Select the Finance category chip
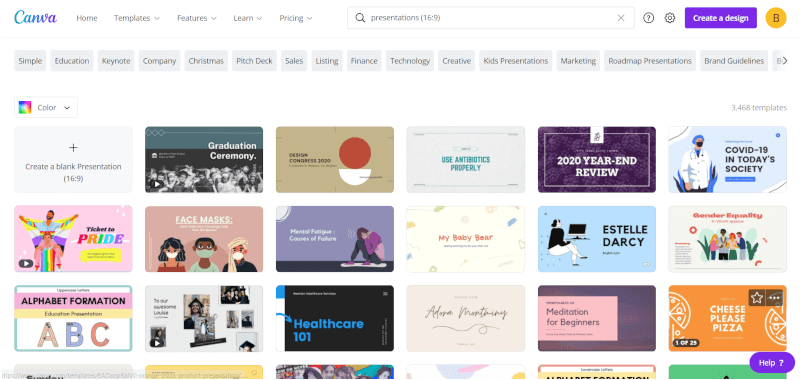This screenshot has height=380, width=800. click(364, 61)
